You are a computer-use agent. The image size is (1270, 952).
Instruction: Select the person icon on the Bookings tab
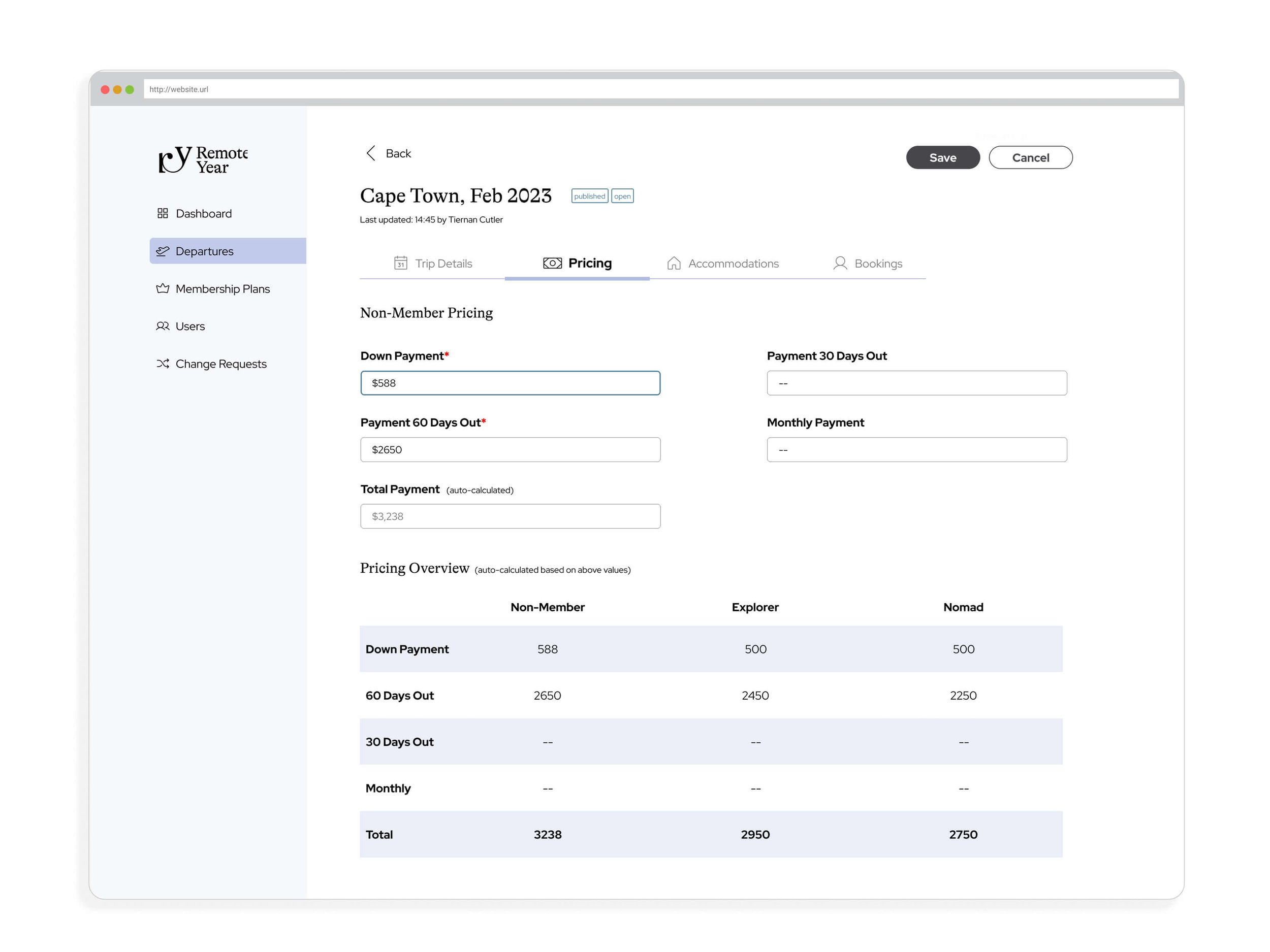point(840,263)
